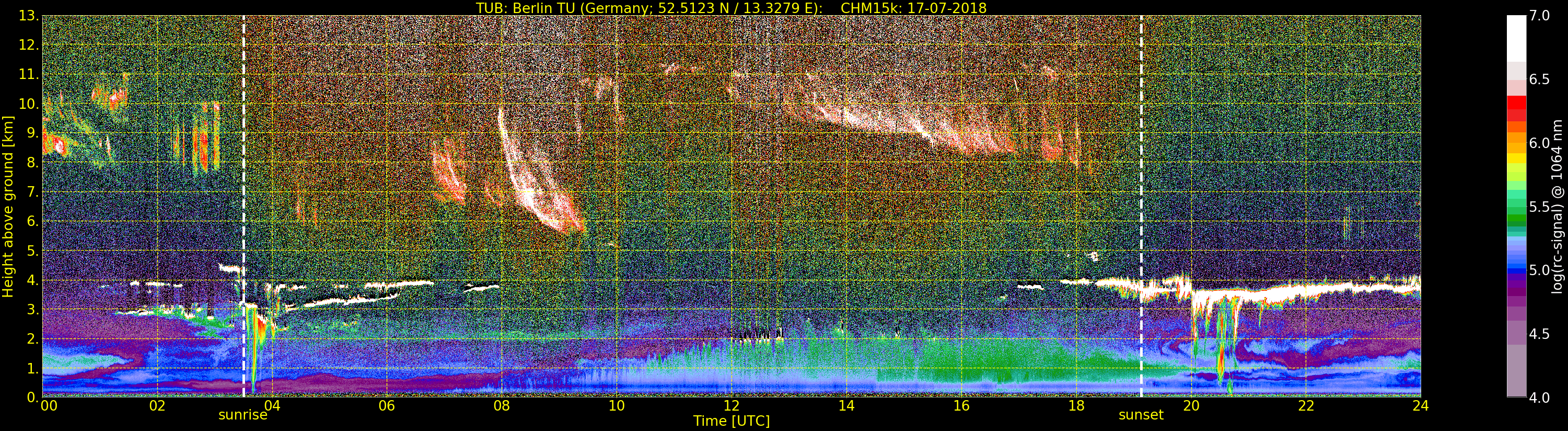Click the height axis tick label '2.'
Screen dimensions: 1568x431
[x=32, y=338]
